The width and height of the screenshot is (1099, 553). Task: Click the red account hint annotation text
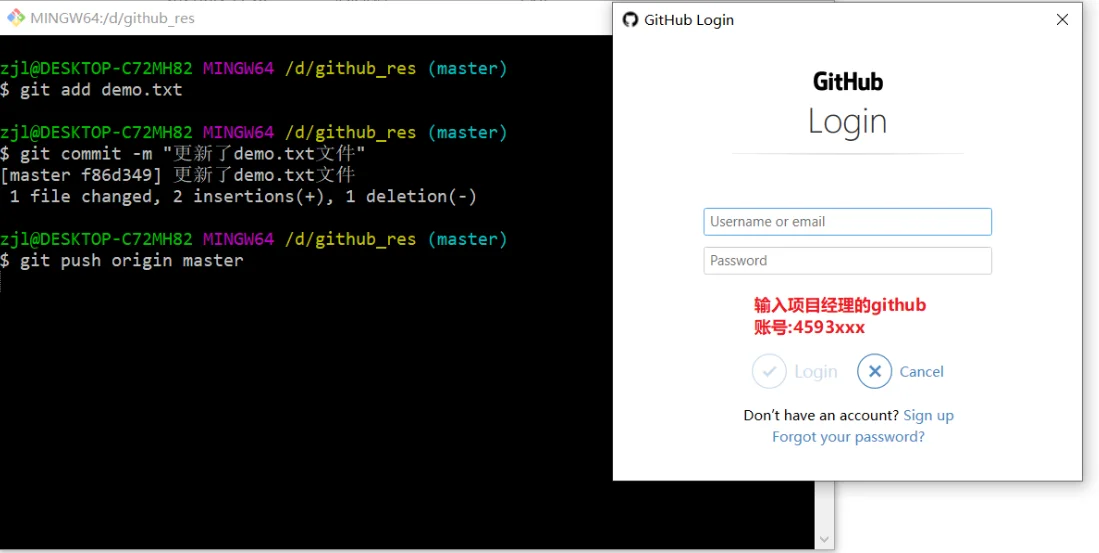point(840,316)
